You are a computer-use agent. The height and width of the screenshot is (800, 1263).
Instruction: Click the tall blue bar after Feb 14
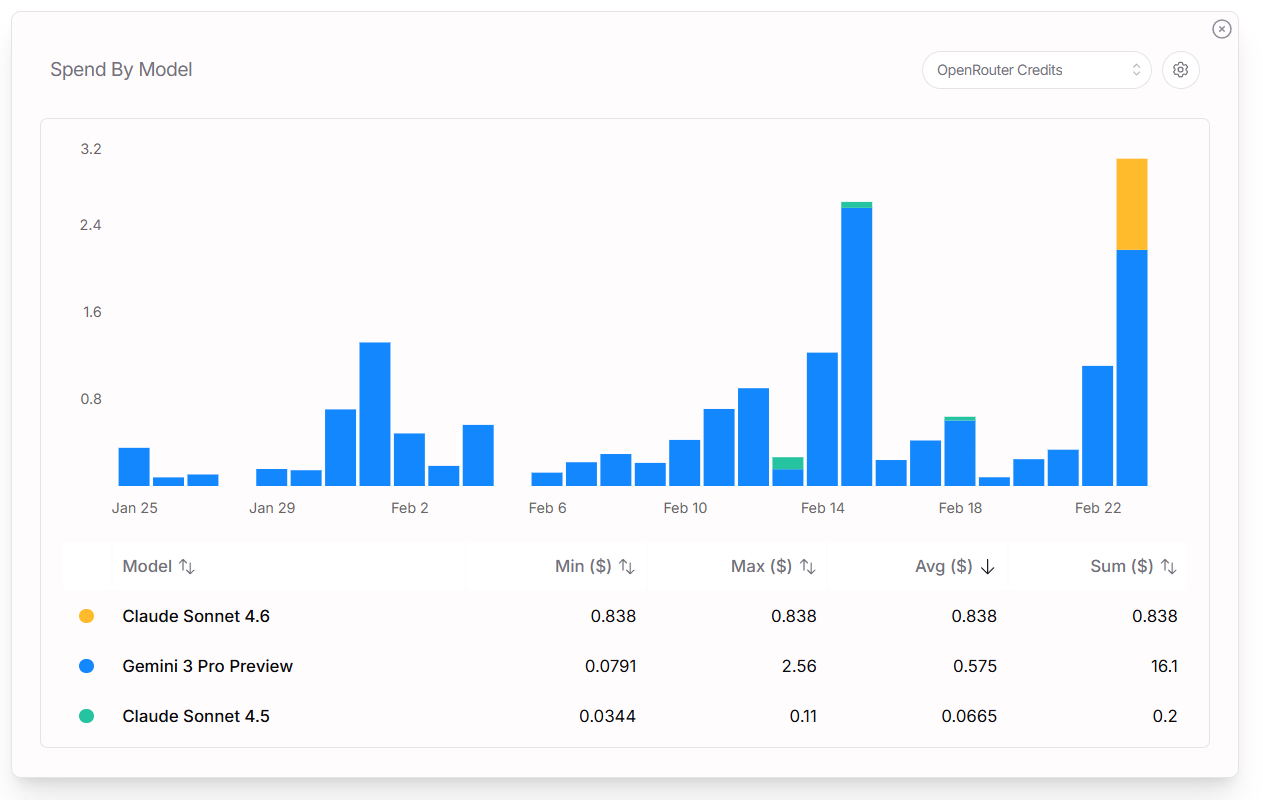(856, 345)
